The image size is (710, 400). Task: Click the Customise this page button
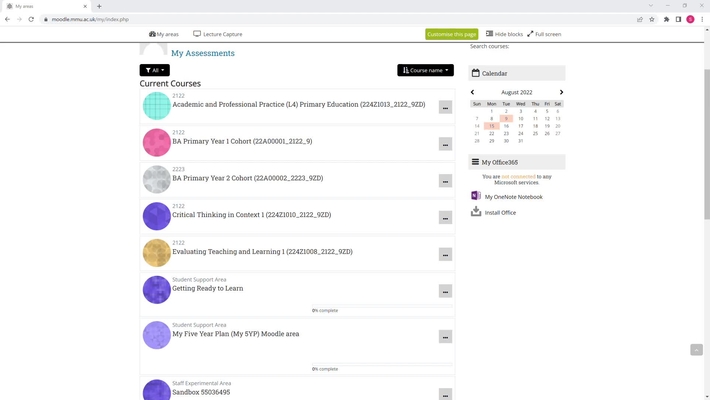(x=451, y=34)
